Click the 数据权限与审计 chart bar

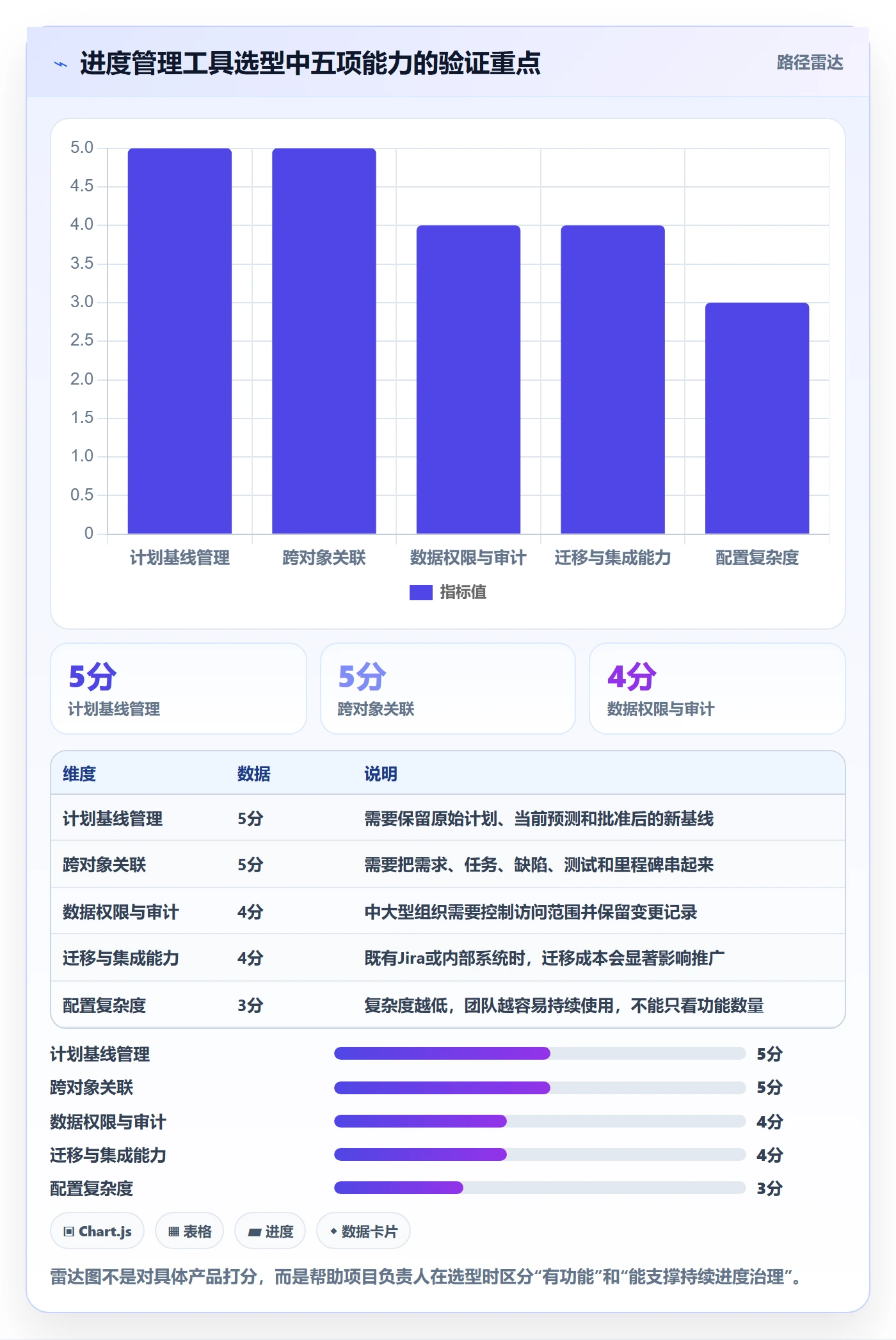[468, 379]
